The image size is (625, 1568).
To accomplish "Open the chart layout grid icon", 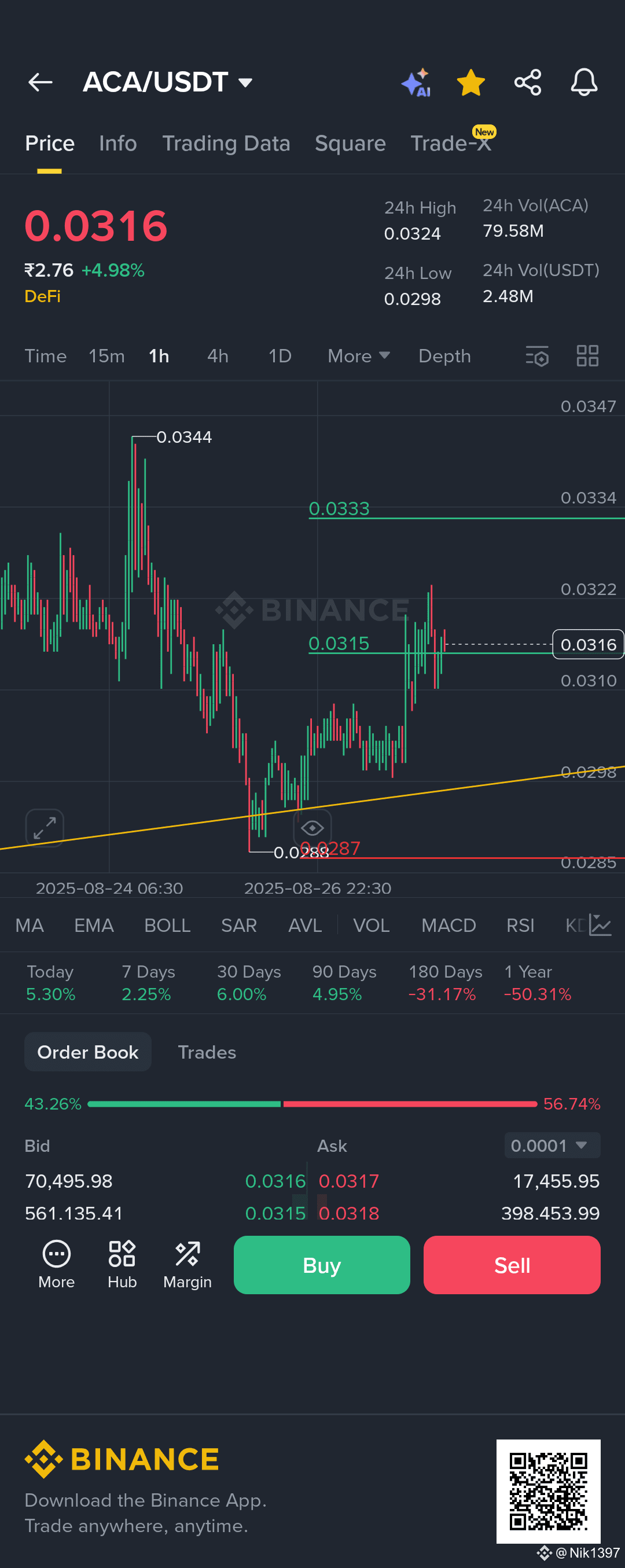I will pyautogui.click(x=588, y=356).
